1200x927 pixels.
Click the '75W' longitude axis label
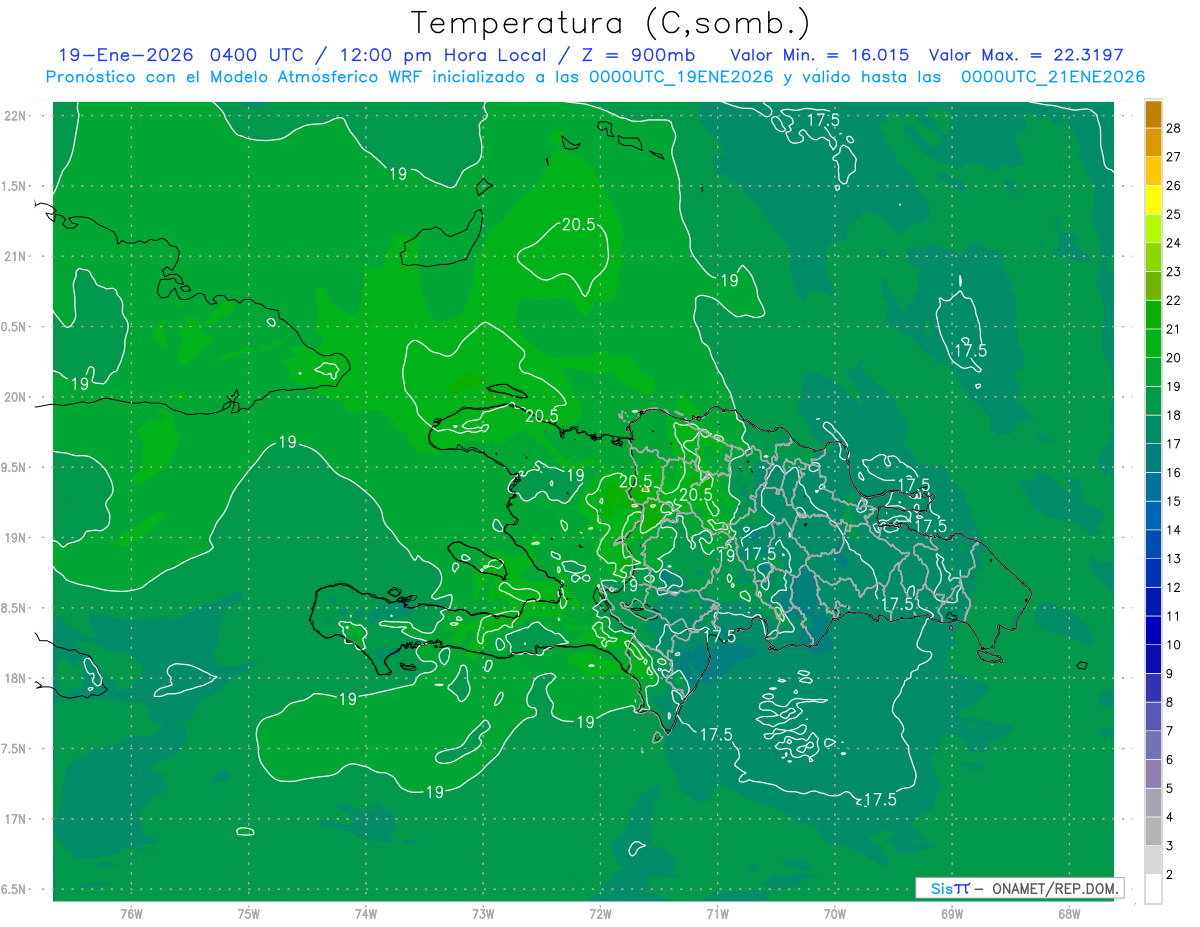[x=248, y=914]
